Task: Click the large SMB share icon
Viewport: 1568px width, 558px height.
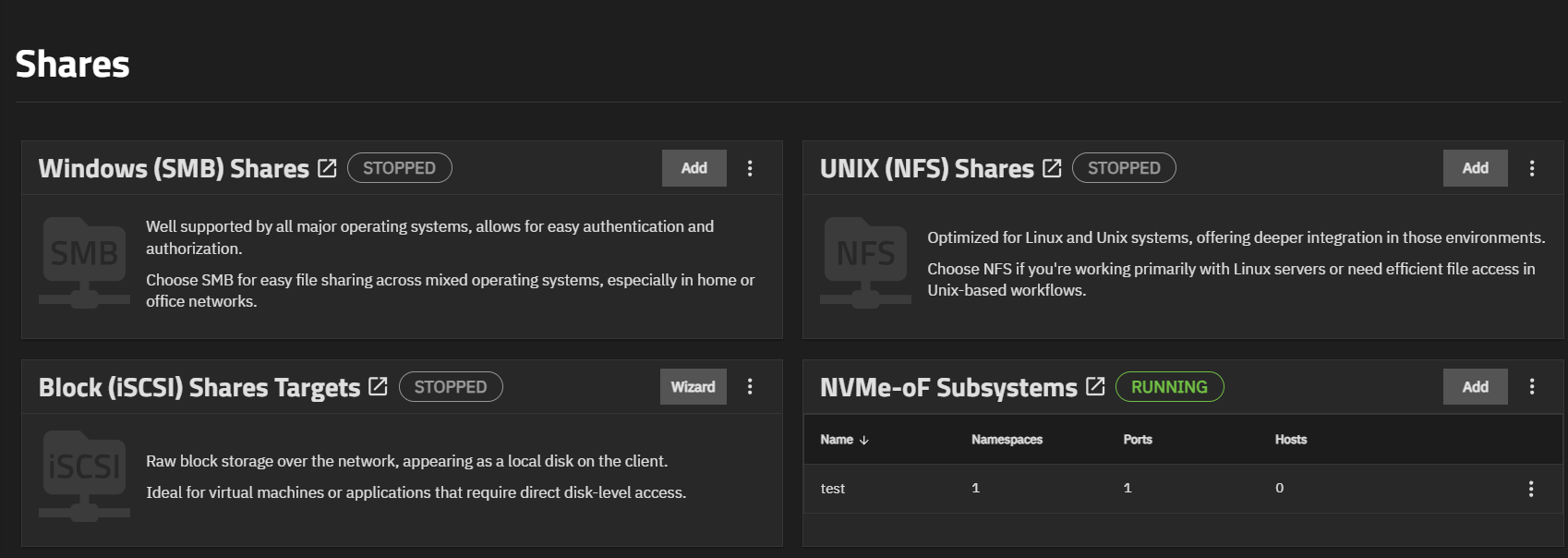Action: pos(84,262)
